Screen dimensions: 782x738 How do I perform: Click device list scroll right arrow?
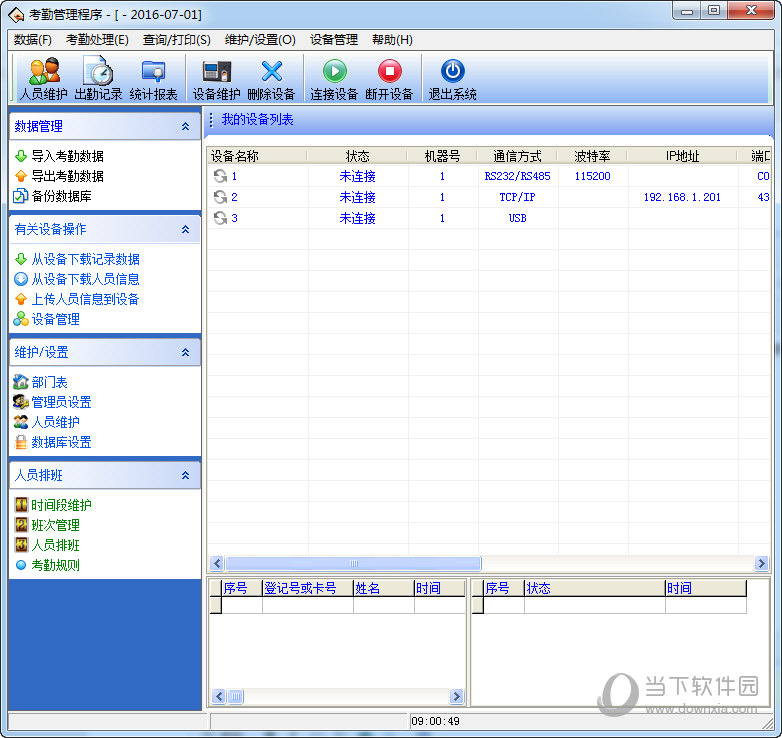point(761,563)
